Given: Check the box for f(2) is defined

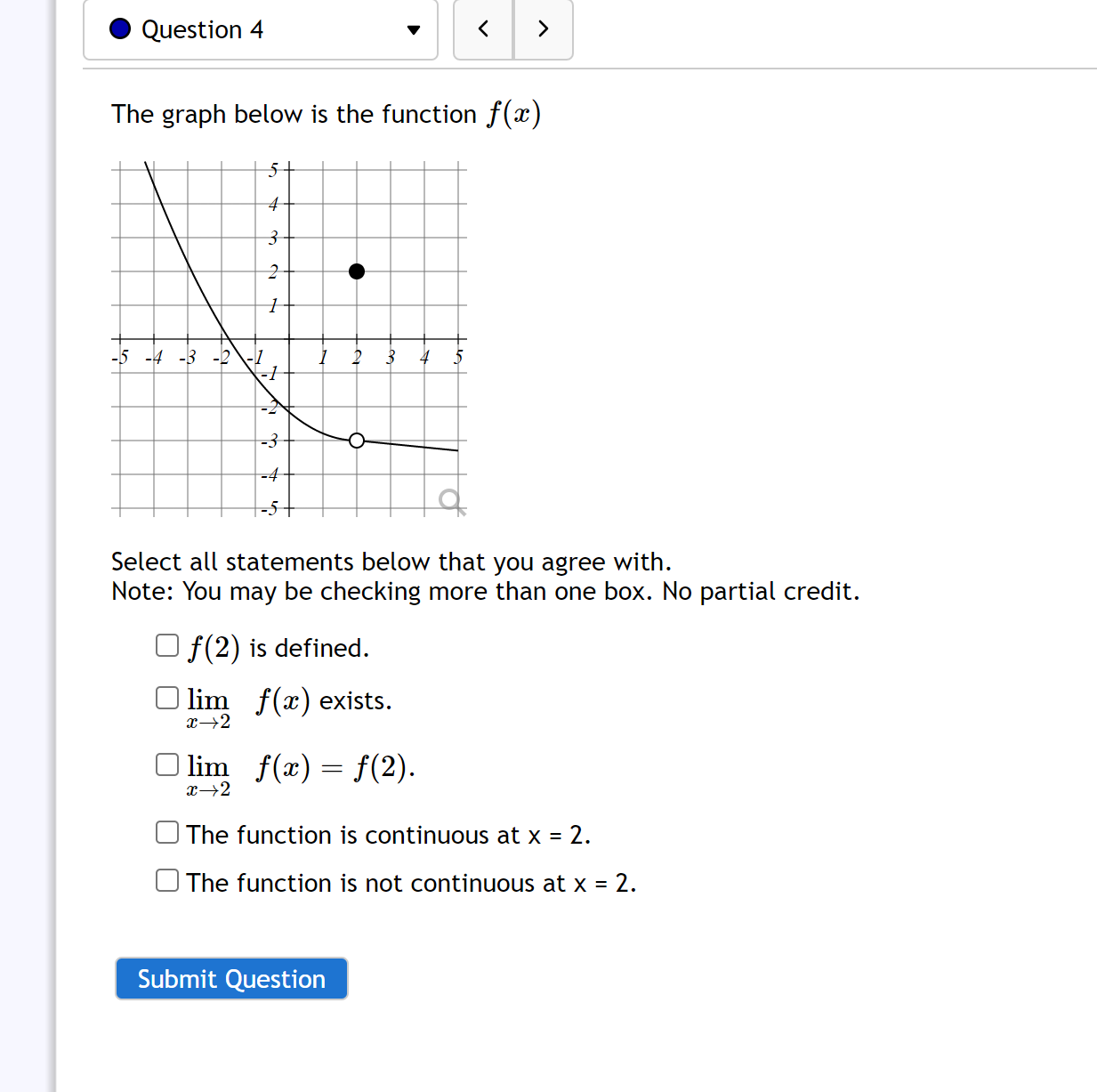Looking at the screenshot, I should 166,643.
